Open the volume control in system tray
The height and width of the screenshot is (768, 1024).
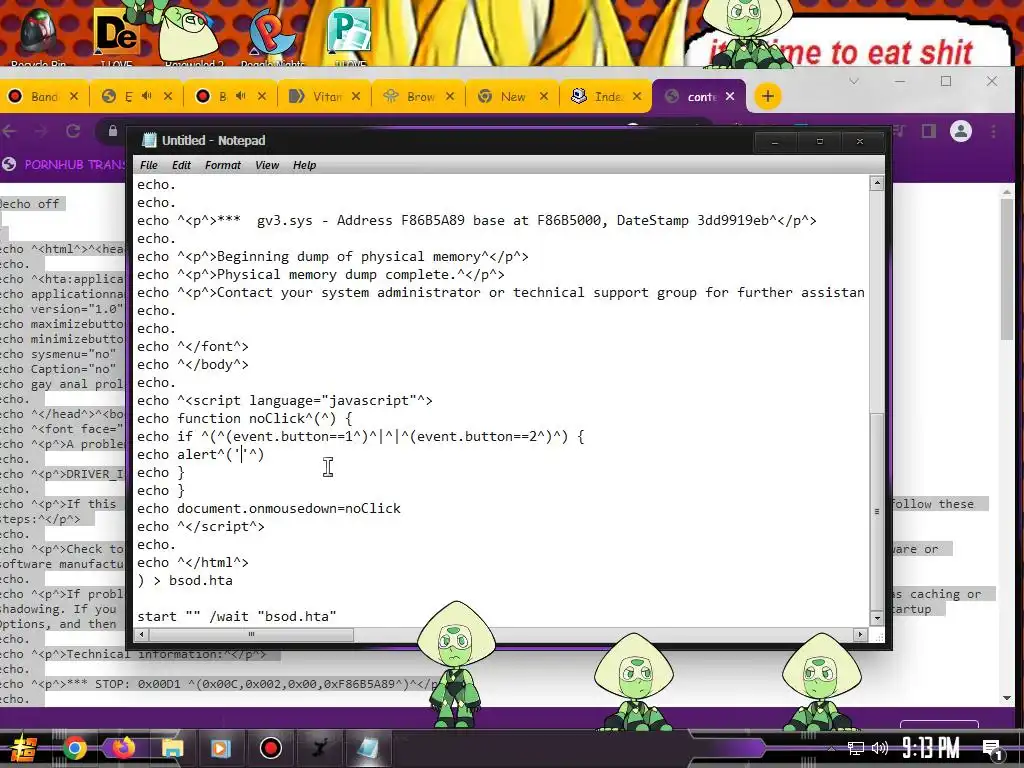point(880,748)
